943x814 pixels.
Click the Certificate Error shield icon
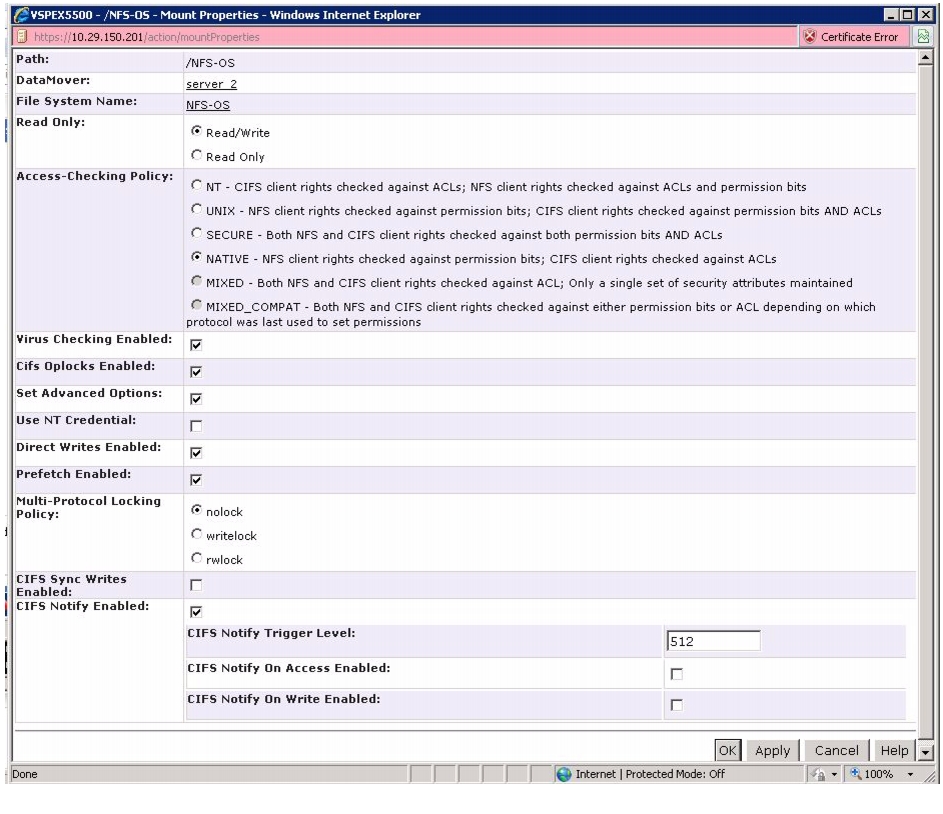809,37
